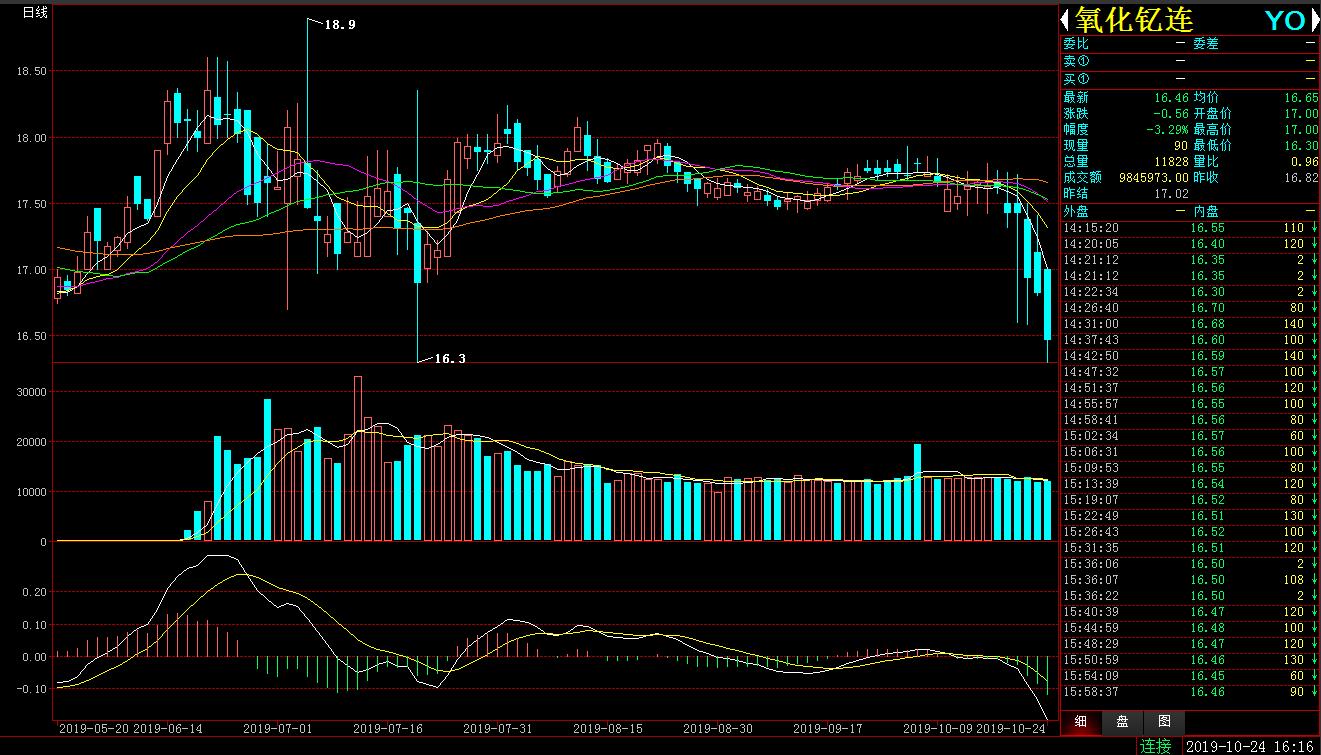The image size is (1321, 755).
Task: Select the 细 detail tab
Action: coord(1082,722)
